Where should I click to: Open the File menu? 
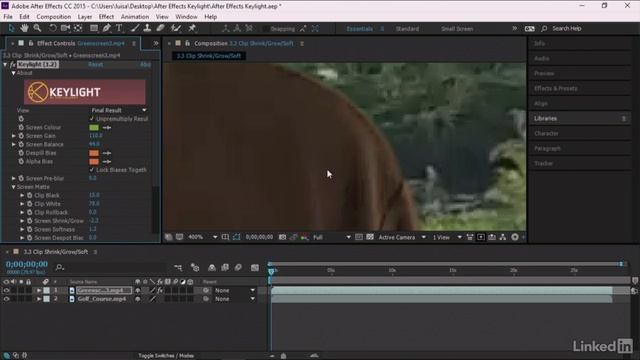pyautogui.click(x=8, y=17)
